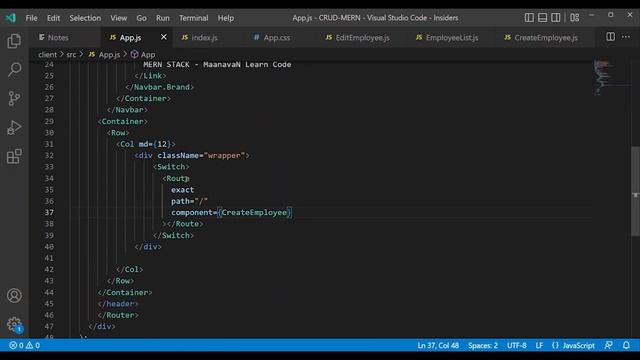The height and width of the screenshot is (360, 640).
Task: Click the feedback icon in status bar
Action: [609, 345]
